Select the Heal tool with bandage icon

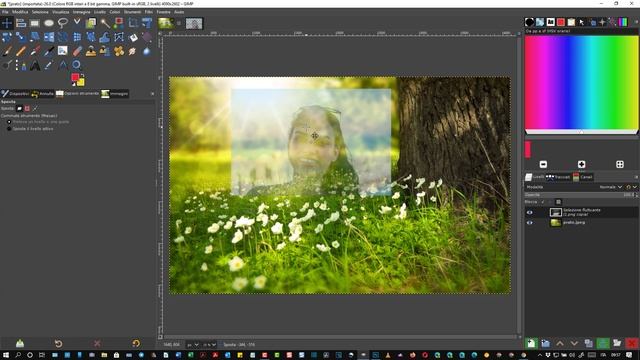click(x=119, y=51)
